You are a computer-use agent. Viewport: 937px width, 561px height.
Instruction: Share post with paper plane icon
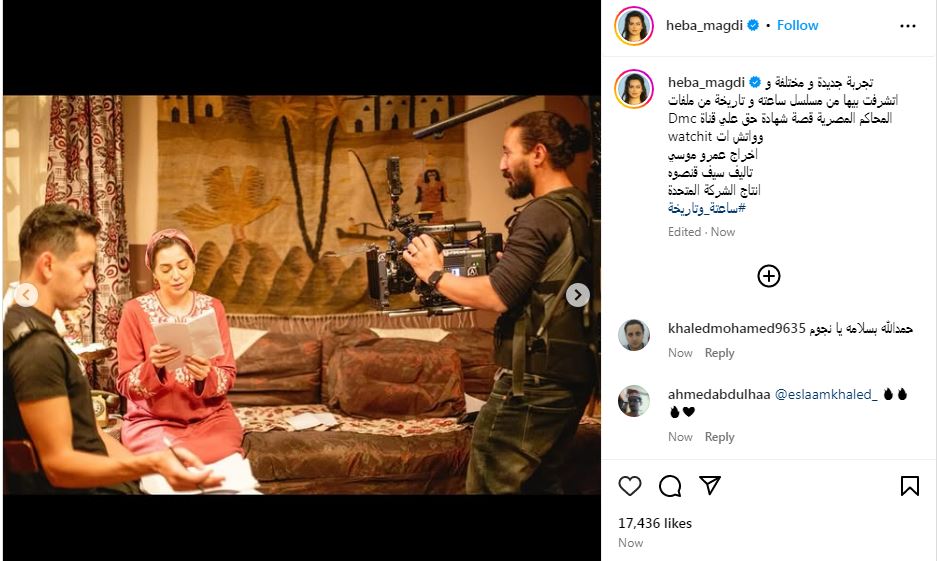[x=710, y=485]
